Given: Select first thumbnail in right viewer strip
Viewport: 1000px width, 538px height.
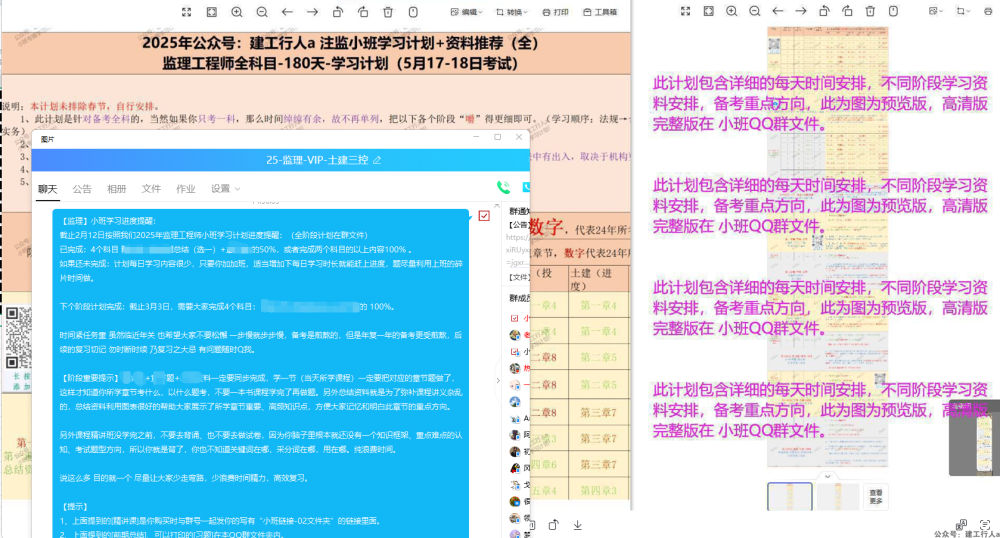Looking at the screenshot, I should point(790,496).
